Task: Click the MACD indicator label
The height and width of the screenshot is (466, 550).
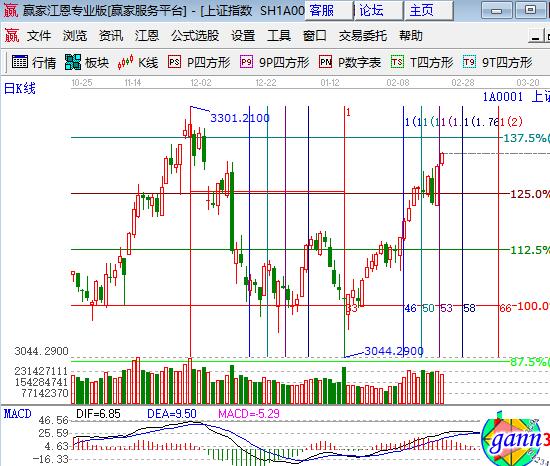Action: [18, 414]
